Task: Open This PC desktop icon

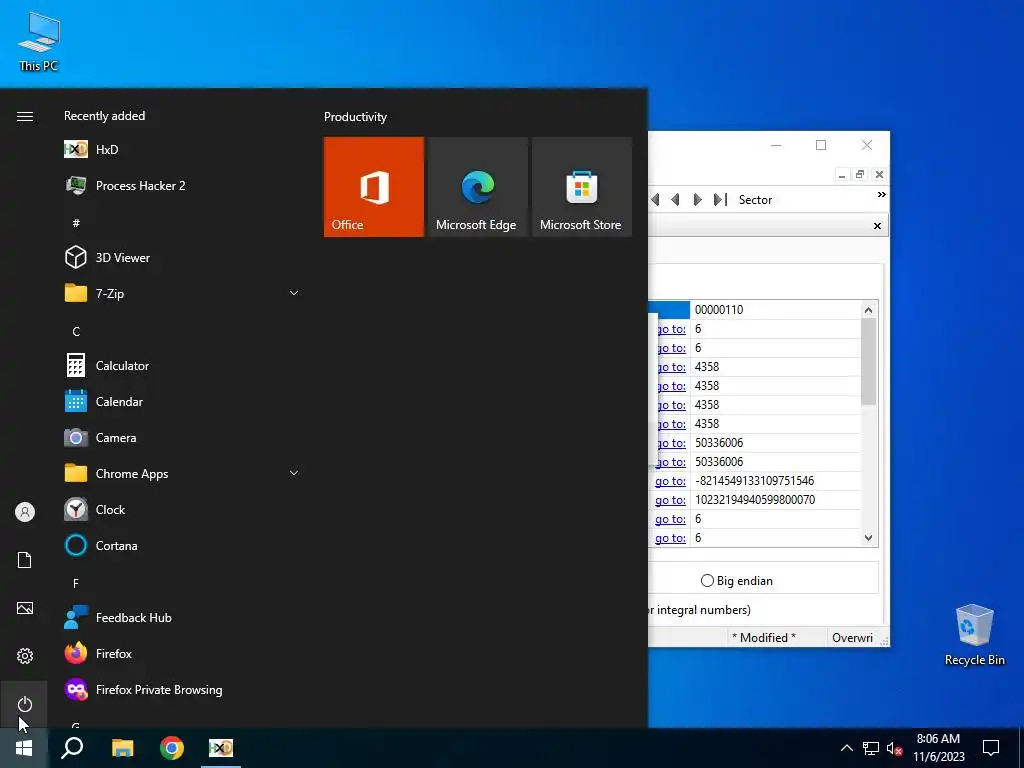Action: [39, 42]
